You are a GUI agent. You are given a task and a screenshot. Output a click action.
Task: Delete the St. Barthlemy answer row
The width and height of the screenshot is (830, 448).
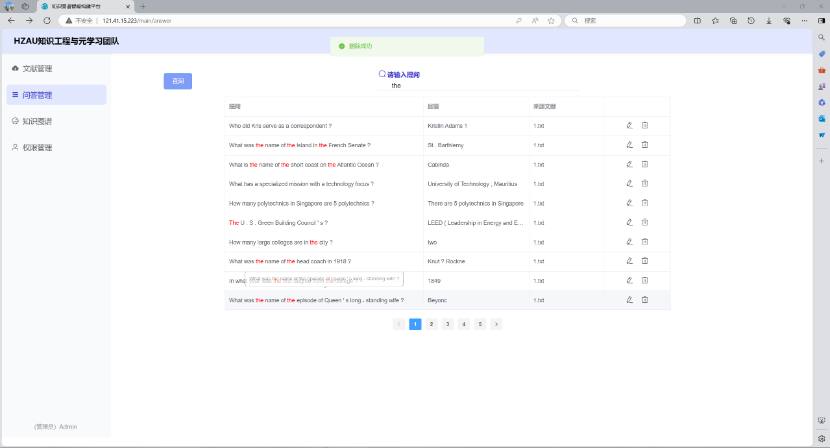pos(645,145)
